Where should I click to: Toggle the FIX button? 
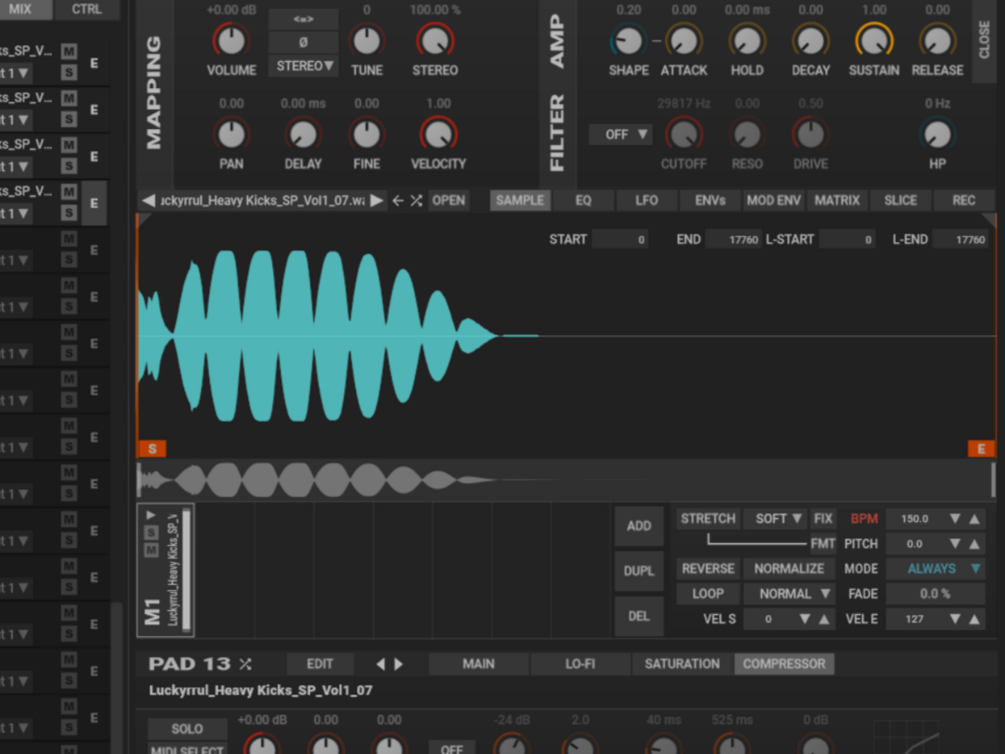823,519
